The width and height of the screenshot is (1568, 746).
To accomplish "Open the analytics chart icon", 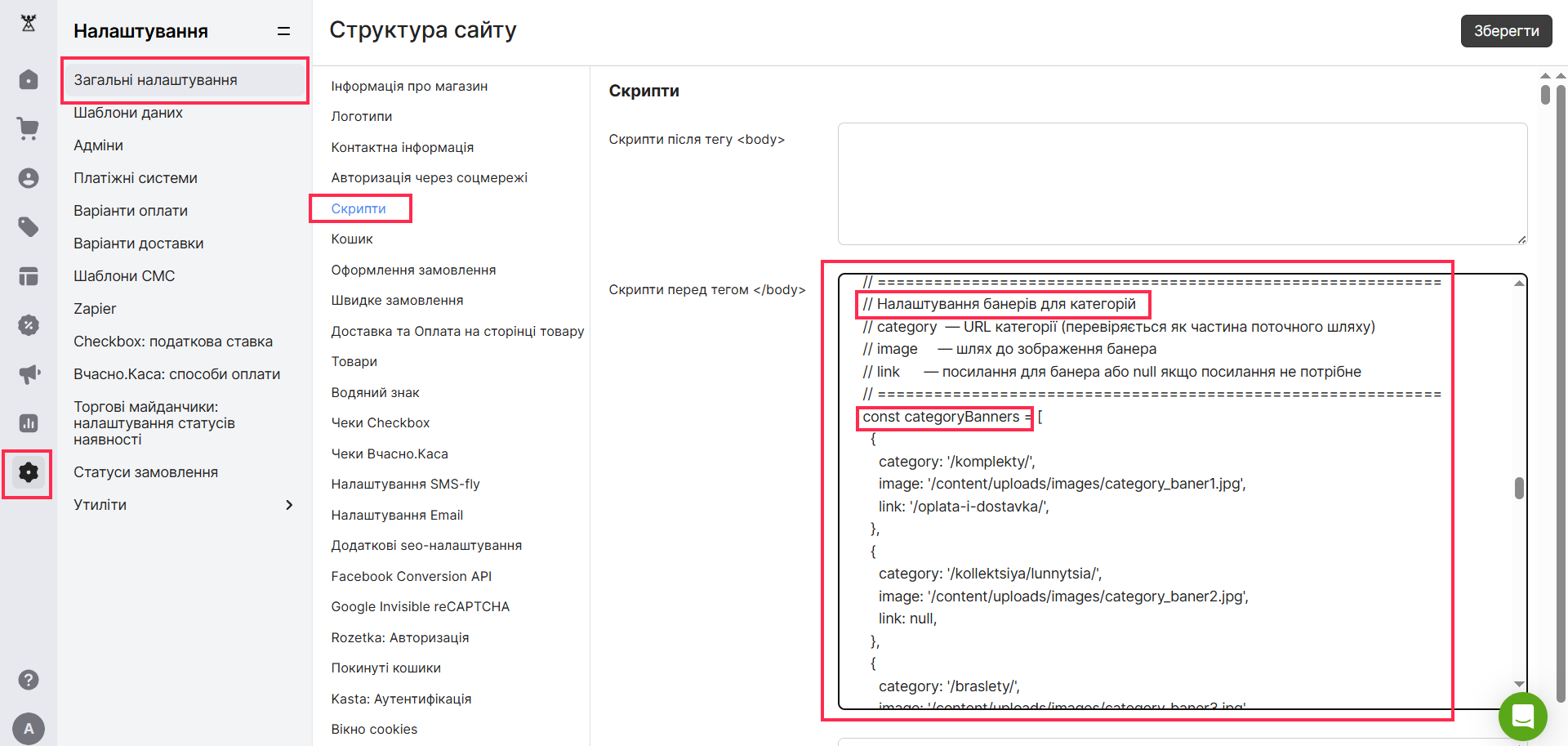I will 29,423.
